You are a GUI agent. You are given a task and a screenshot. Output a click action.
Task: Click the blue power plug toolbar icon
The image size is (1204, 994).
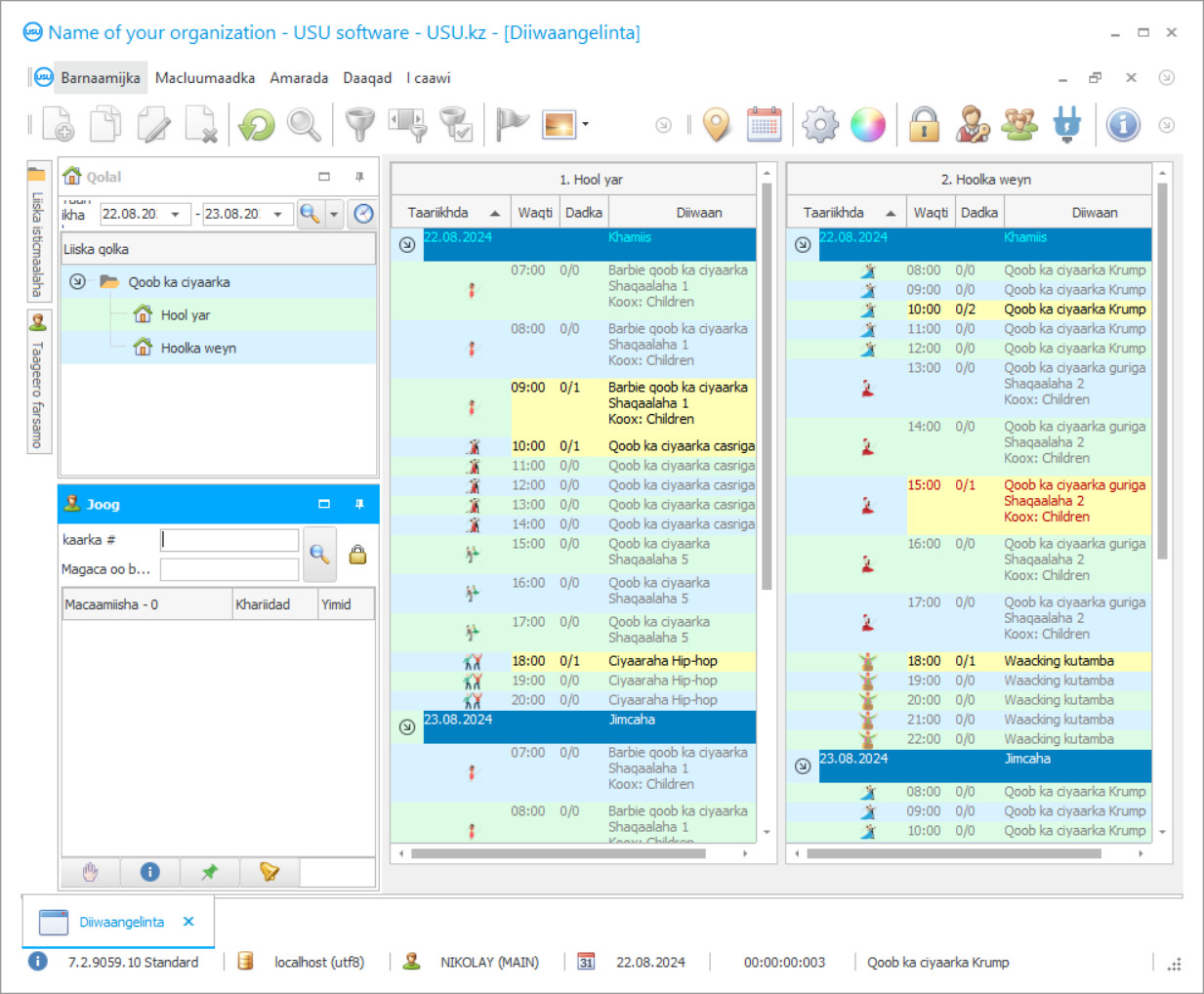(x=1066, y=125)
